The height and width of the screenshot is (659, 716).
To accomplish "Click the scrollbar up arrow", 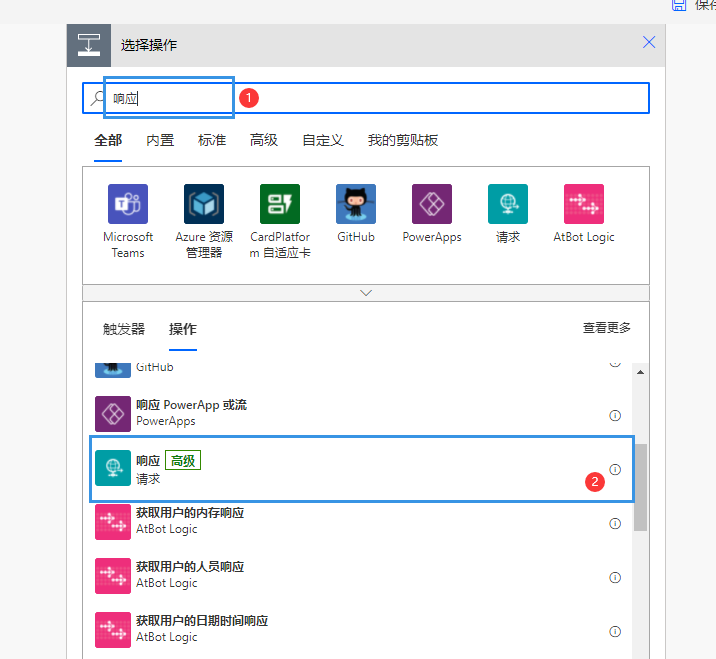I will pos(641,372).
